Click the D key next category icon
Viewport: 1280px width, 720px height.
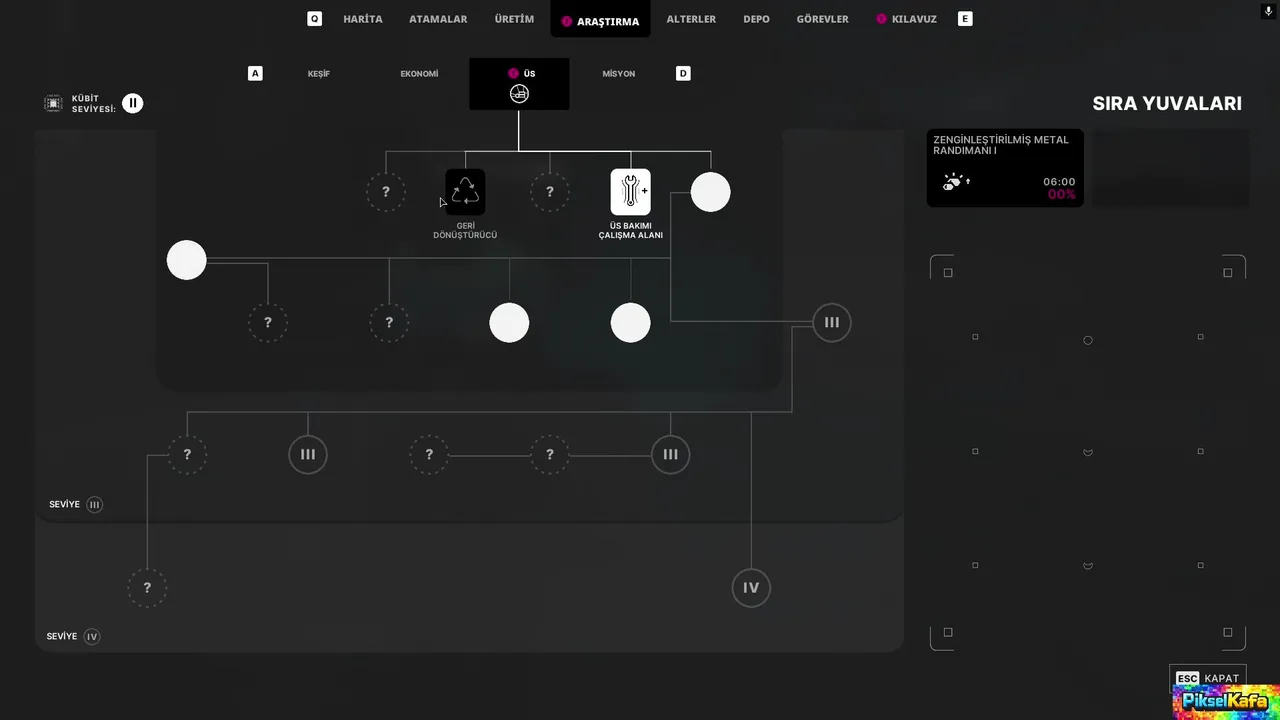[683, 74]
